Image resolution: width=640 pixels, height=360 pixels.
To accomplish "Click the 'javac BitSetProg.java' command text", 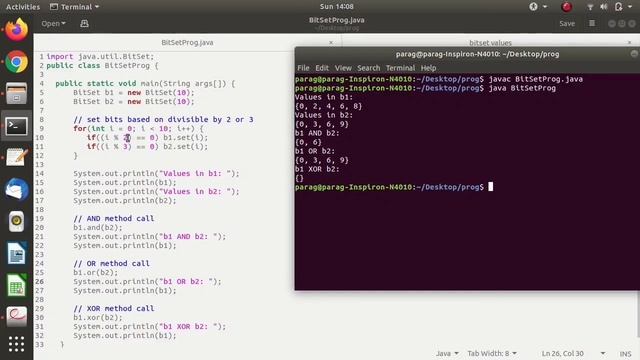I will click(x=536, y=79).
